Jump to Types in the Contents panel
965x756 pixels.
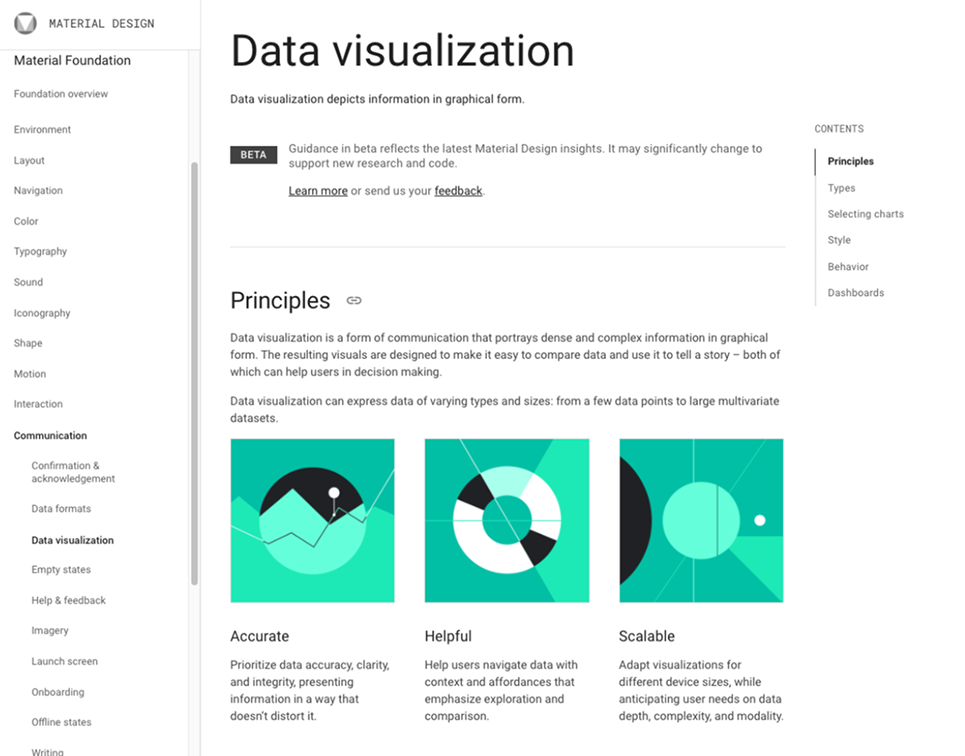(841, 187)
